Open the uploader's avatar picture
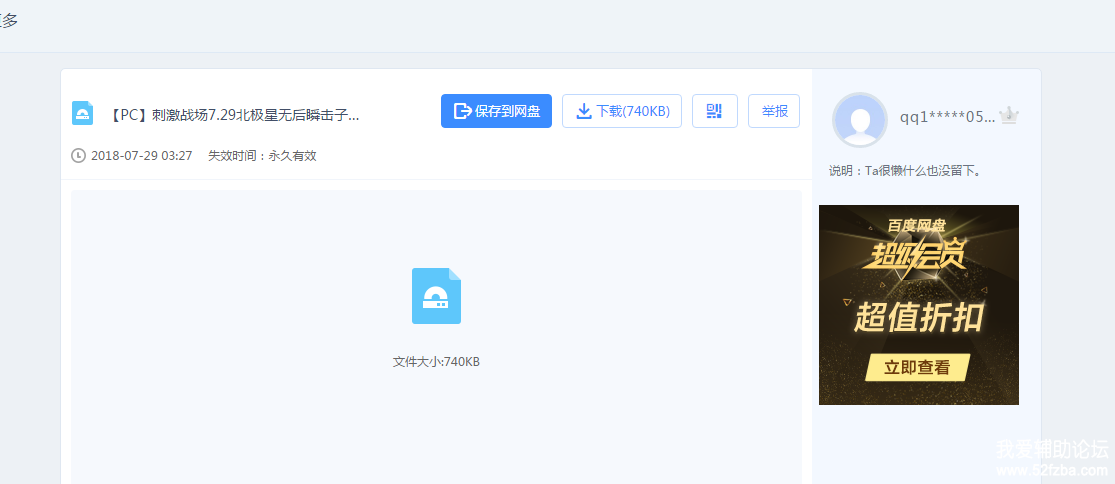This screenshot has height=484, width=1115. click(860, 120)
